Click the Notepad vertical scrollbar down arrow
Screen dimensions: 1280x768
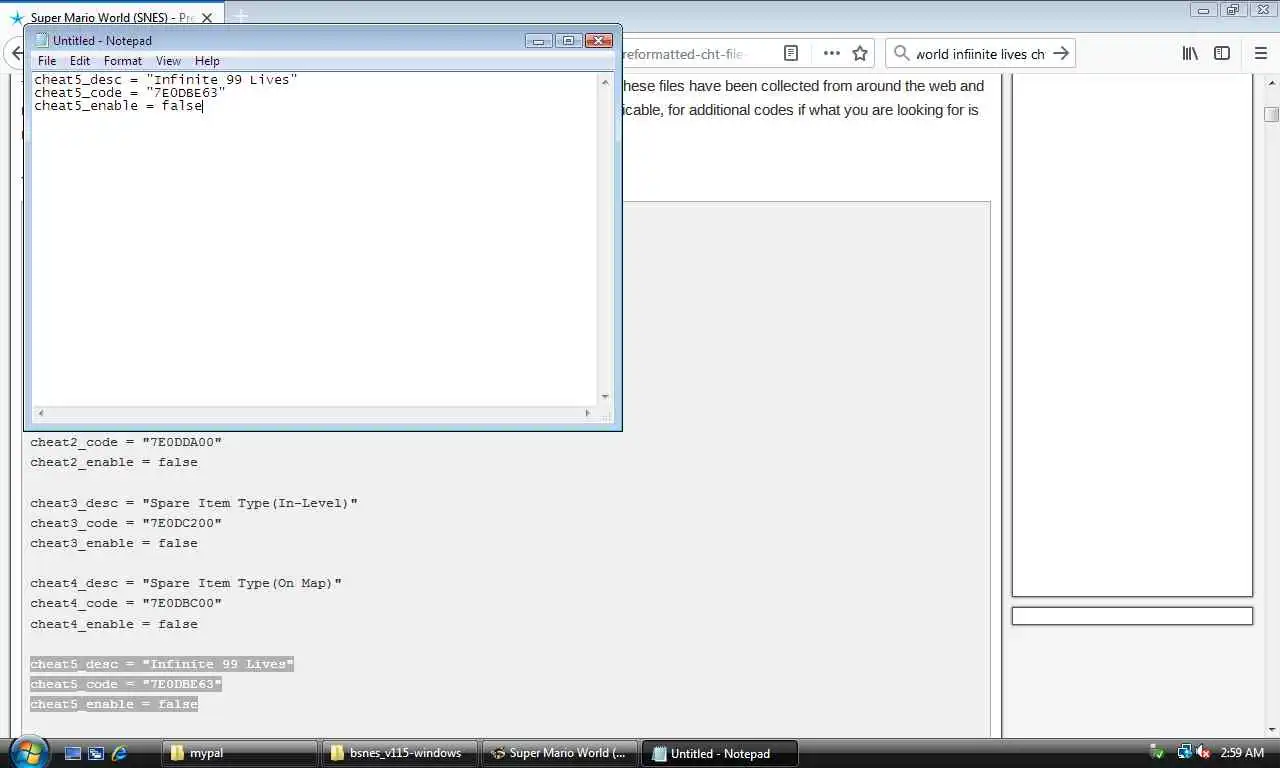click(605, 397)
